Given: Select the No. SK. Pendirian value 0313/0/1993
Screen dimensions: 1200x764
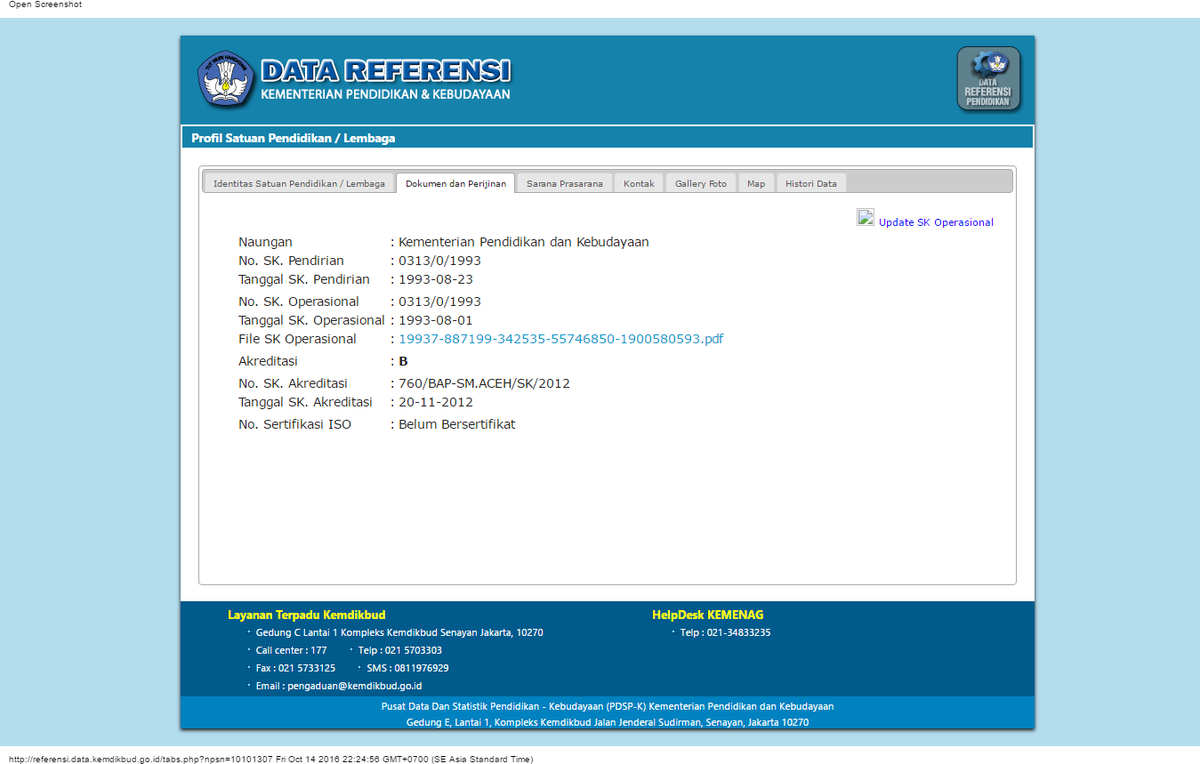Looking at the screenshot, I should click(x=440, y=260).
